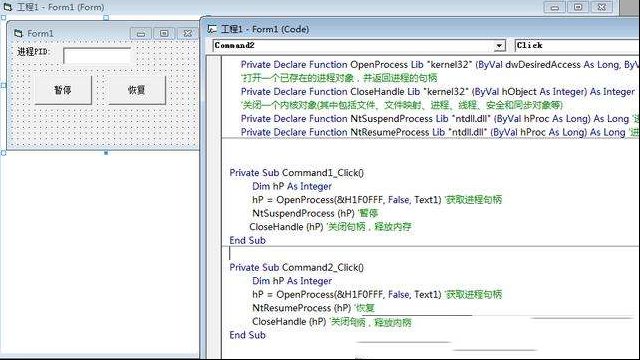Select the 进程PID label control
This screenshot has width=640, height=360.
(x=33, y=52)
